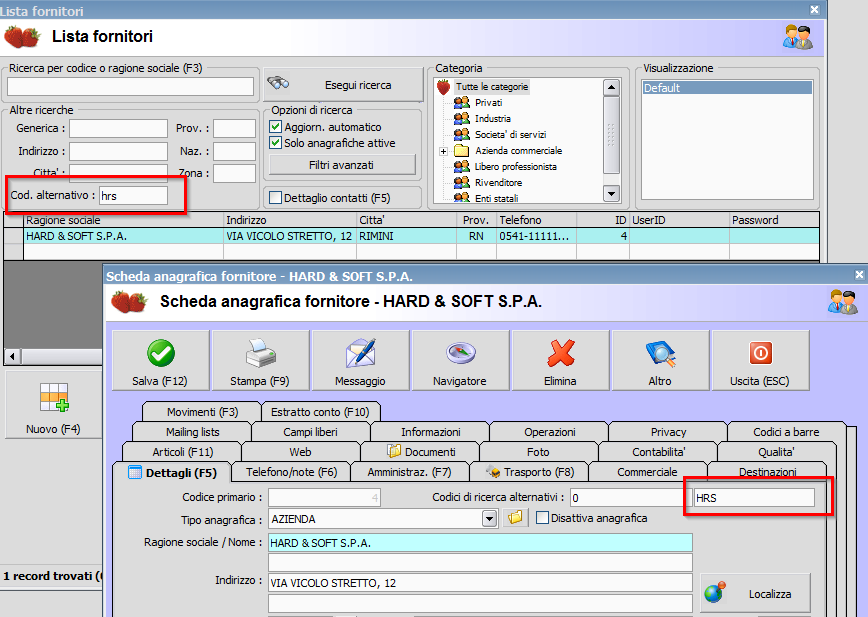Click the Telefono column header
This screenshot has height=617, width=868.
point(536,220)
